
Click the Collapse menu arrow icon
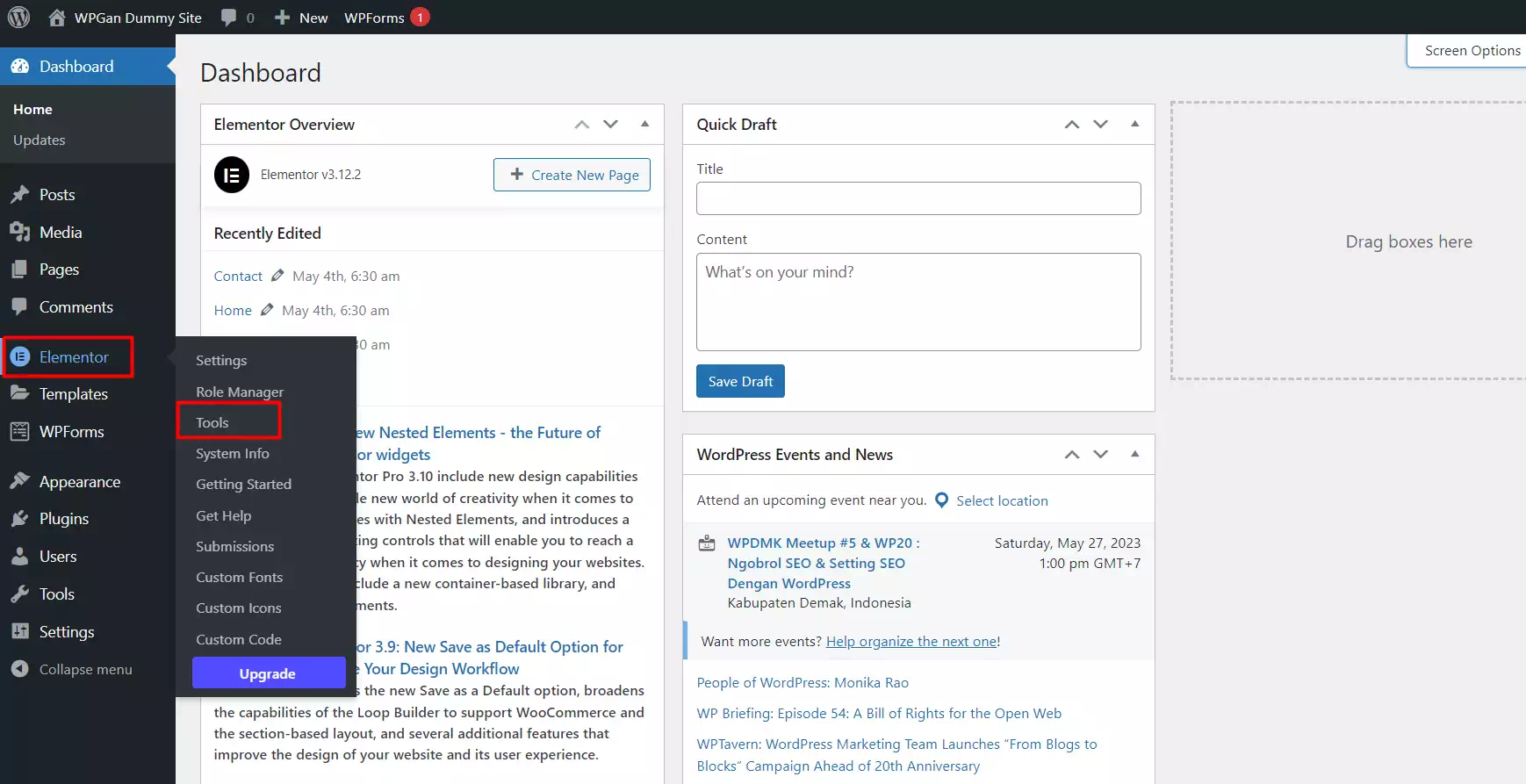pyautogui.click(x=19, y=669)
